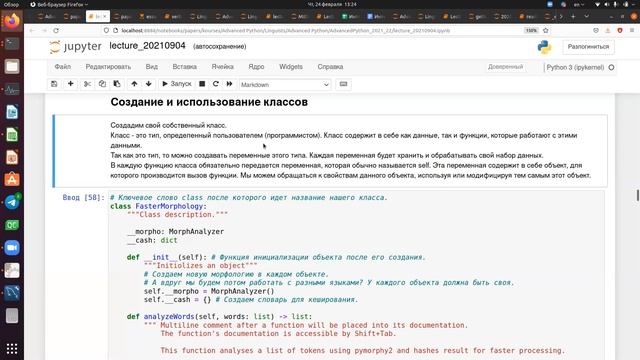Image resolution: width=640 pixels, height=360 pixels.
Task: Click the kernel idle circle indicator
Action: pyautogui.click(x=611, y=67)
